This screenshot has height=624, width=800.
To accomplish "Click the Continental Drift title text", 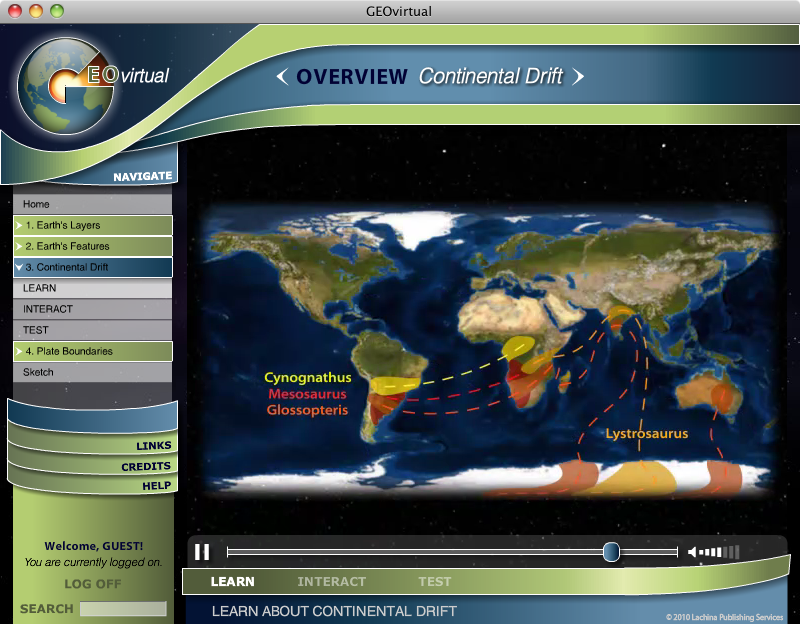I will click(x=491, y=77).
